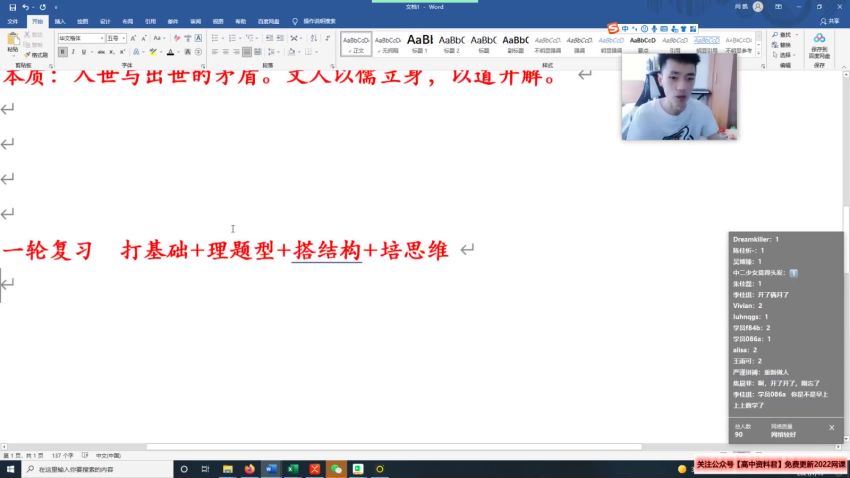
Task: Redo action in quick access toolbar
Action: pyautogui.click(x=42, y=7)
